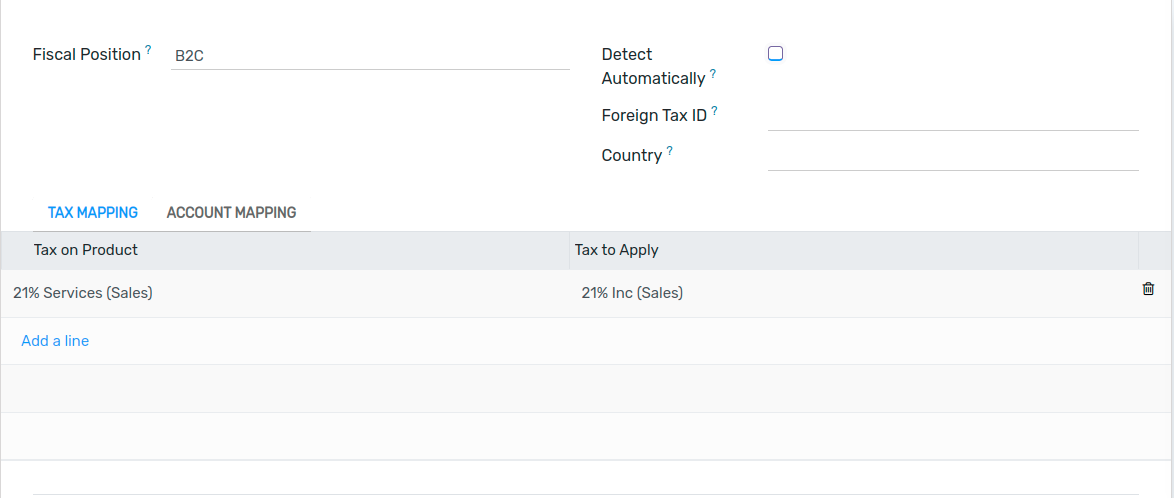Open the Country dropdown field
The width and height of the screenshot is (1174, 498).
pyautogui.click(x=953, y=157)
